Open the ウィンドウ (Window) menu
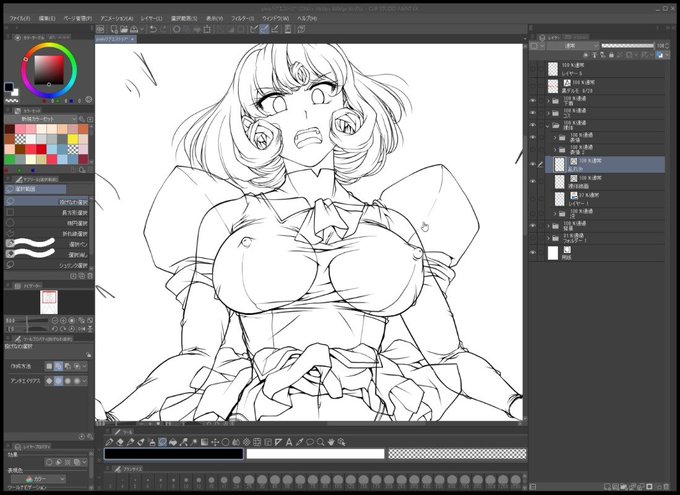Image resolution: width=680 pixels, height=495 pixels. click(275, 19)
